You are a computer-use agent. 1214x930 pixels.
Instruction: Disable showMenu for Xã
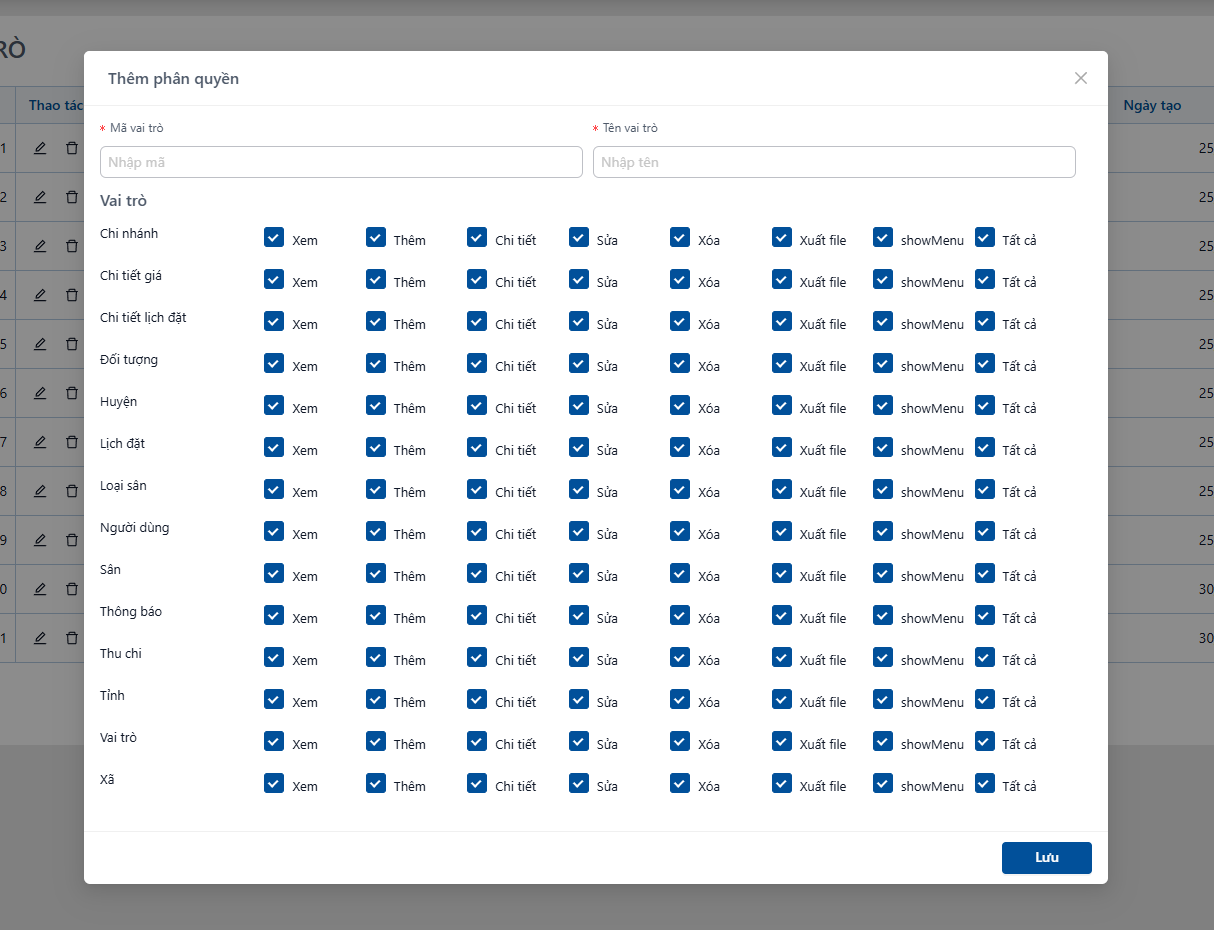click(883, 783)
